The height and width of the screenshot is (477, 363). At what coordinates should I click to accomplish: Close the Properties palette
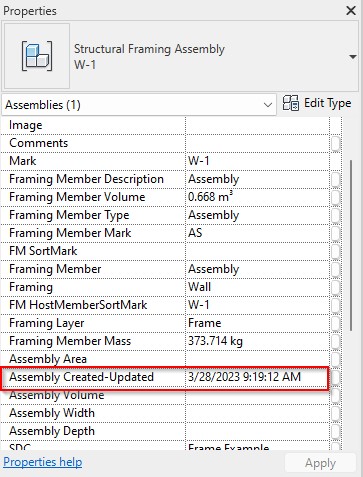(x=351, y=11)
